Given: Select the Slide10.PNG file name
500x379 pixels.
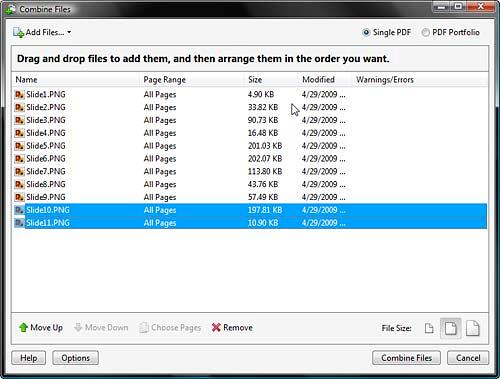Looking at the screenshot, I should tap(48, 210).
